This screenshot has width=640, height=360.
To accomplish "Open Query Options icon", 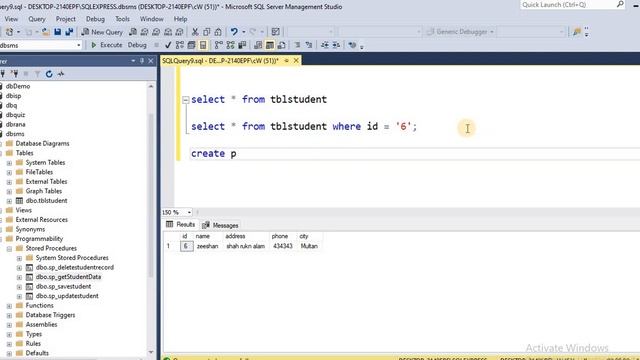I will pos(191,45).
